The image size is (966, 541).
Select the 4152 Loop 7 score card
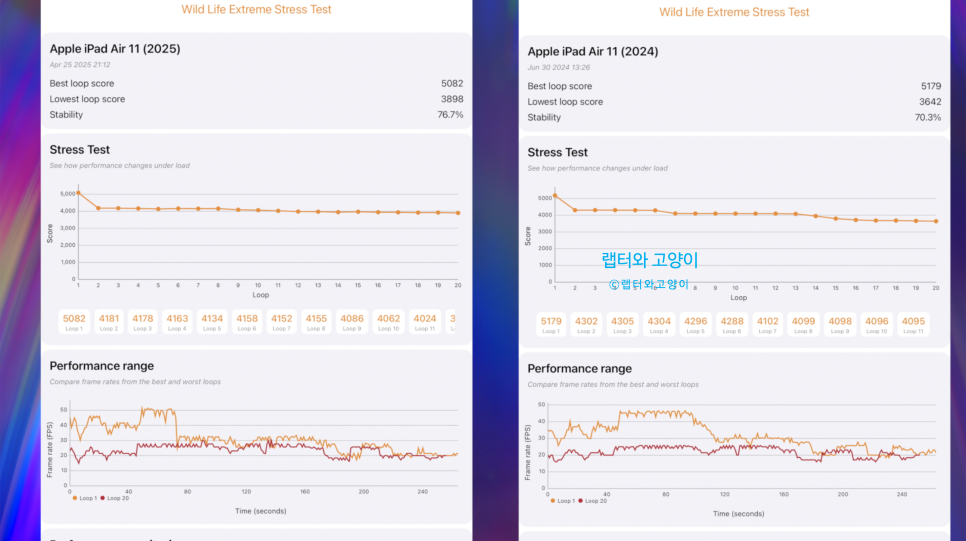point(282,322)
